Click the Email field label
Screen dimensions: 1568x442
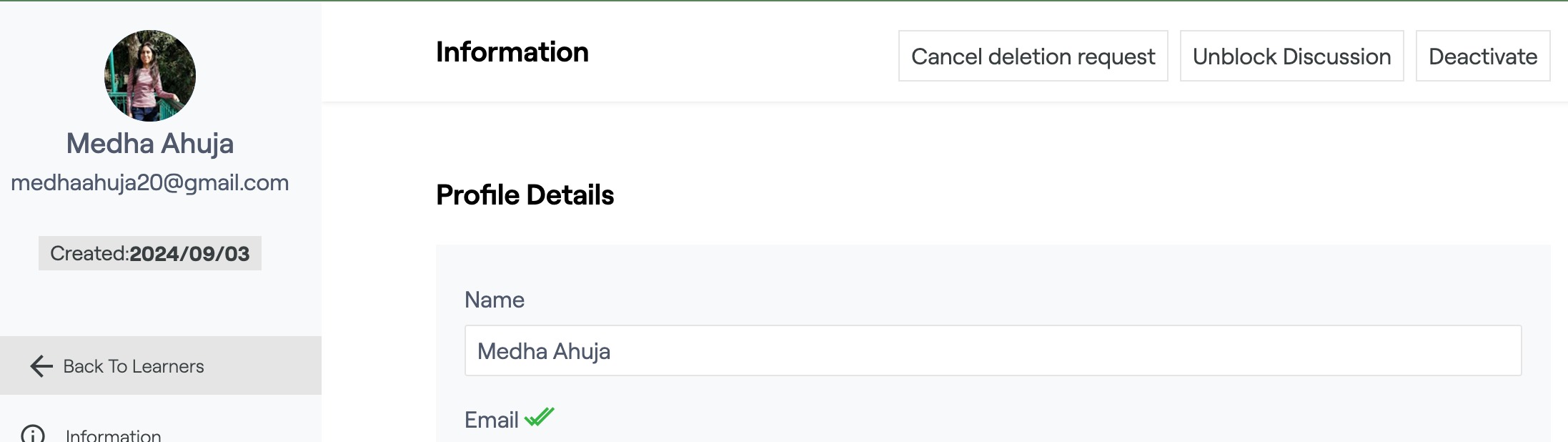(492, 420)
